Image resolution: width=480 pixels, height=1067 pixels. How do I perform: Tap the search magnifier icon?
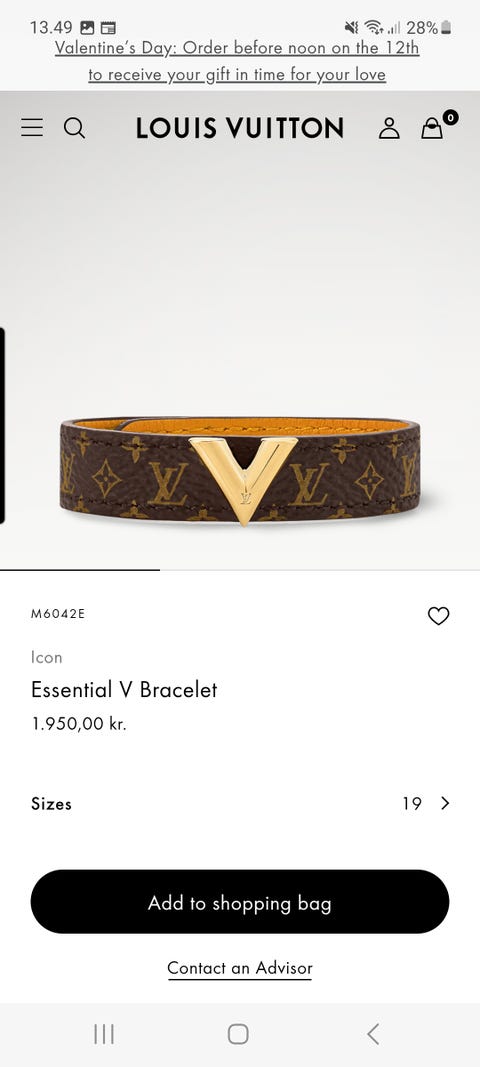(x=75, y=128)
